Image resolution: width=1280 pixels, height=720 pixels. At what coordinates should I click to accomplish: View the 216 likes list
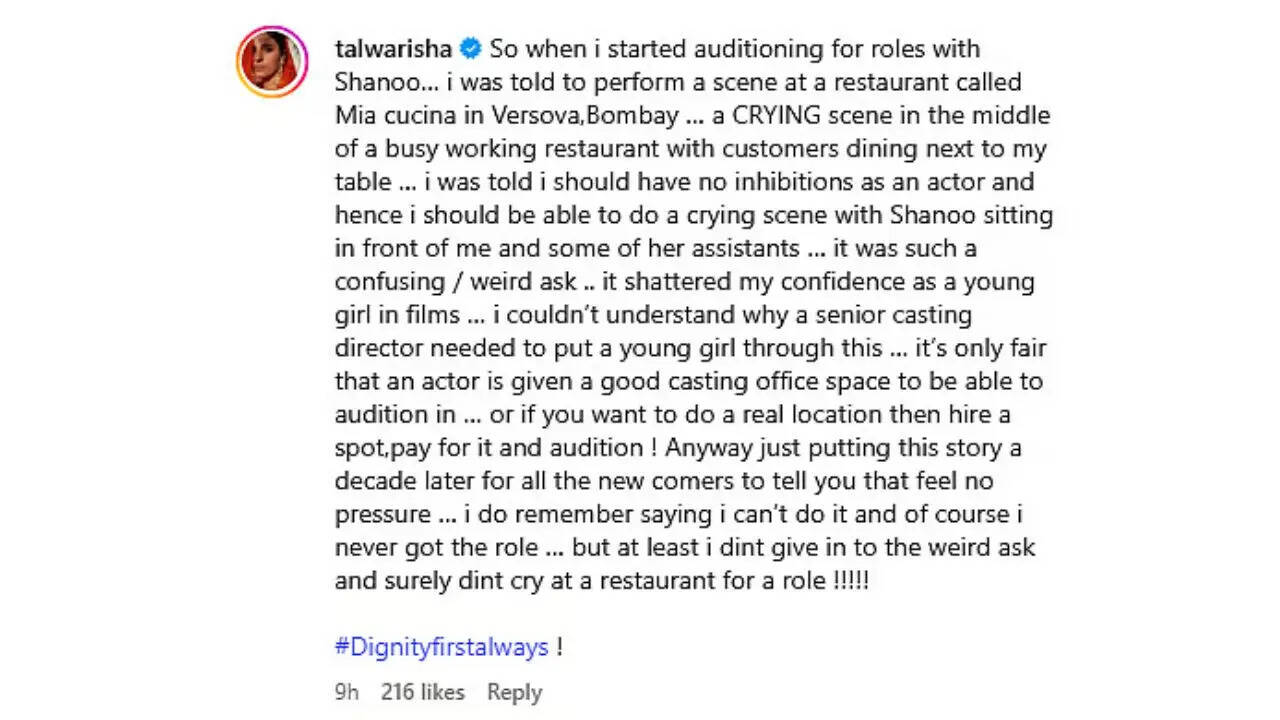(422, 692)
